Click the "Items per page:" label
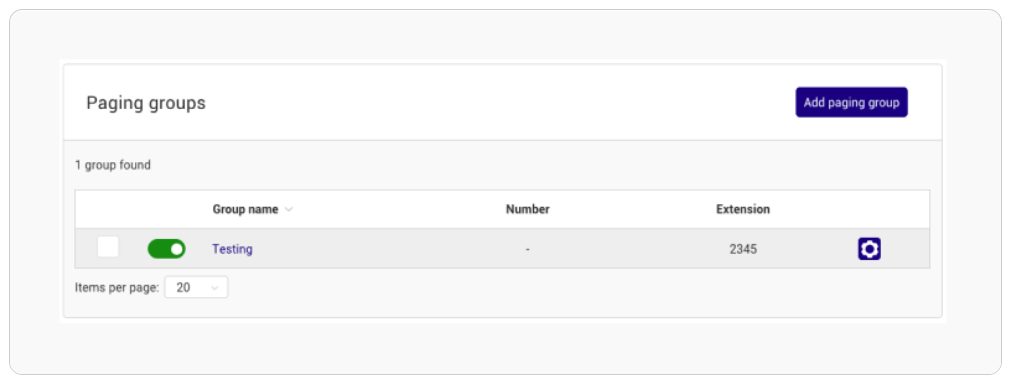This screenshot has width=1010, height=386. [117, 287]
